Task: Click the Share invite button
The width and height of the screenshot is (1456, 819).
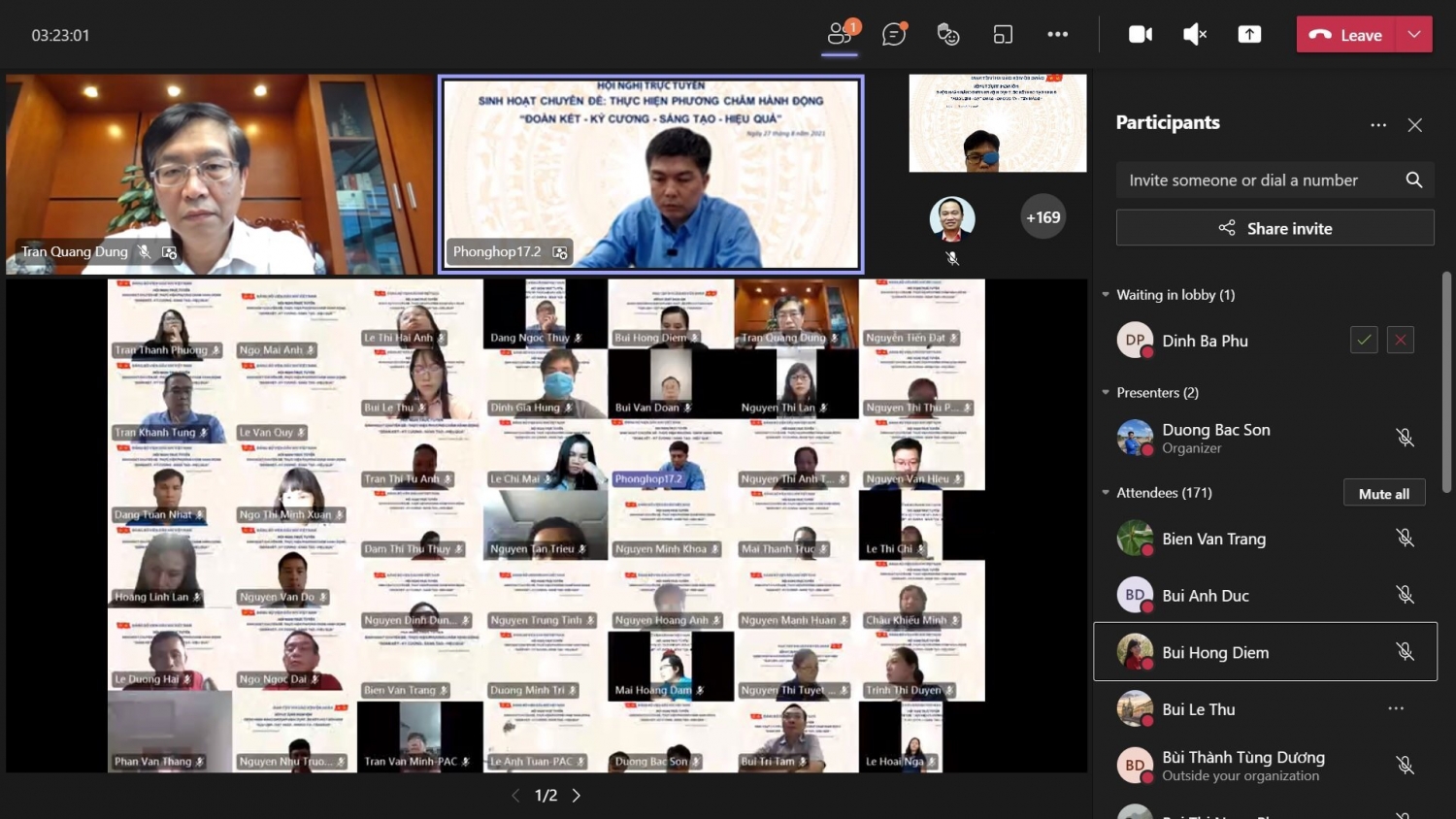Action: click(1274, 228)
